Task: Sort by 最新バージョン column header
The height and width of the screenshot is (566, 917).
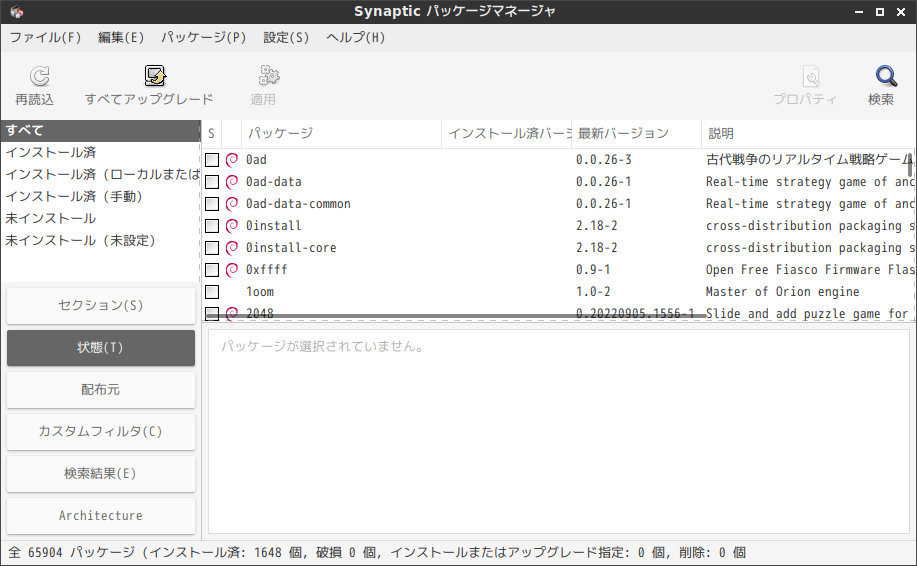Action: (x=636, y=134)
